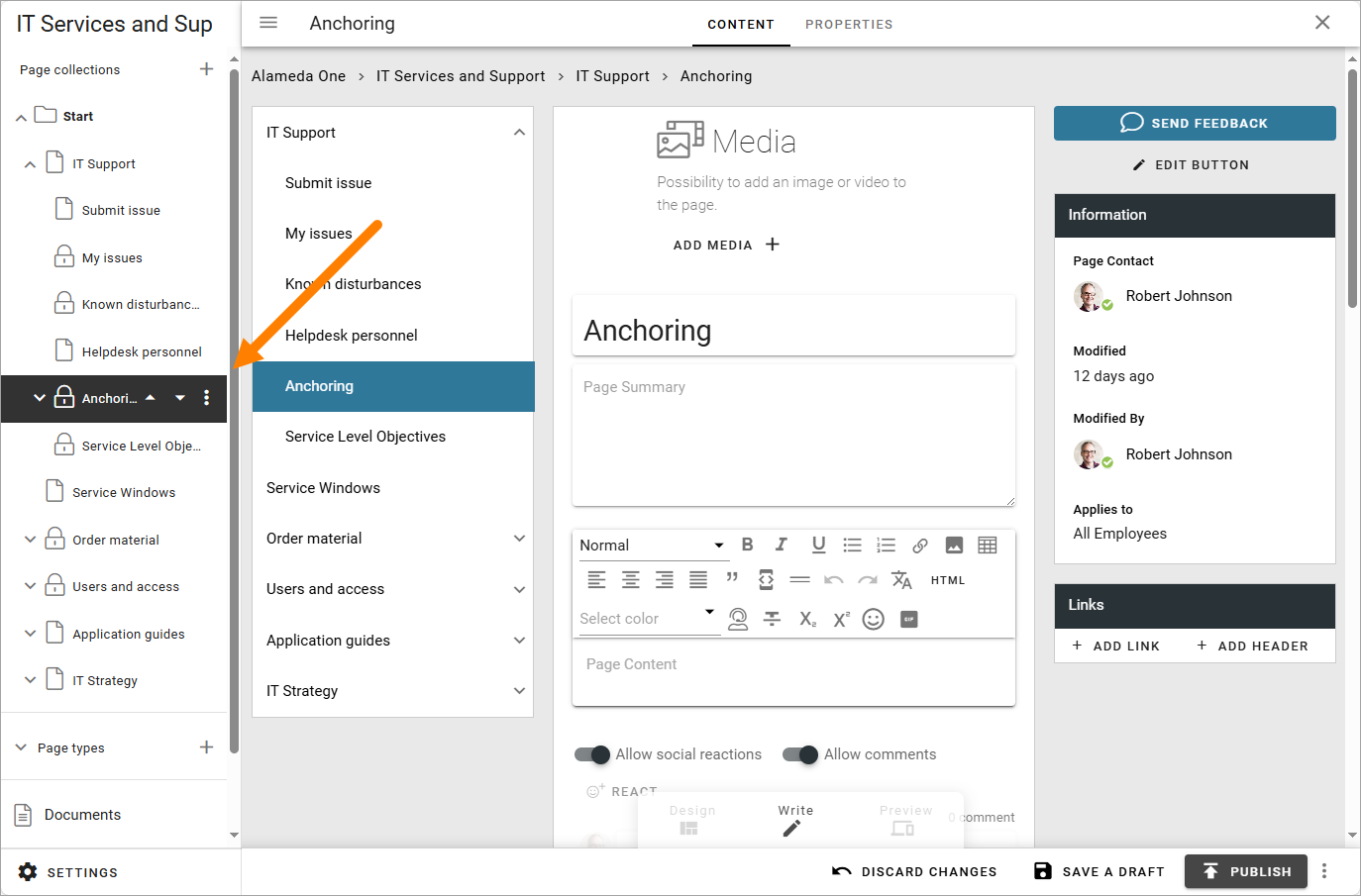Justify the text alignment
This screenshot has height=896, width=1361.
[698, 580]
